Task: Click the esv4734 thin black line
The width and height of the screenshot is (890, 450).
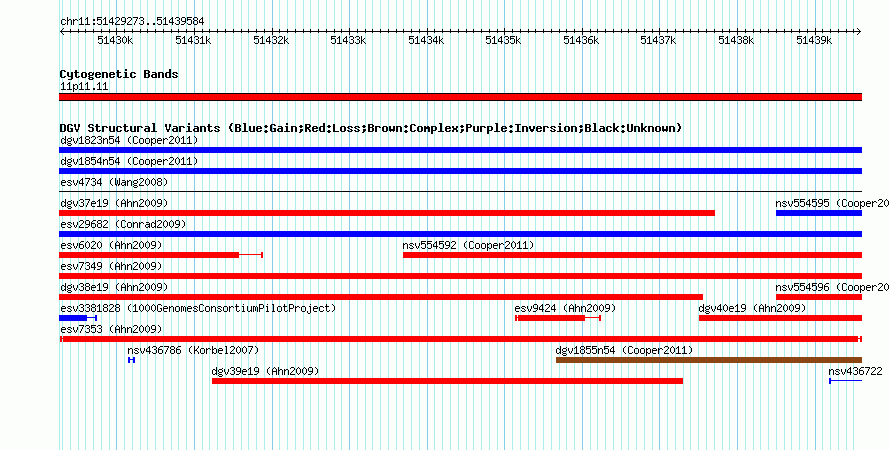Action: (460, 192)
